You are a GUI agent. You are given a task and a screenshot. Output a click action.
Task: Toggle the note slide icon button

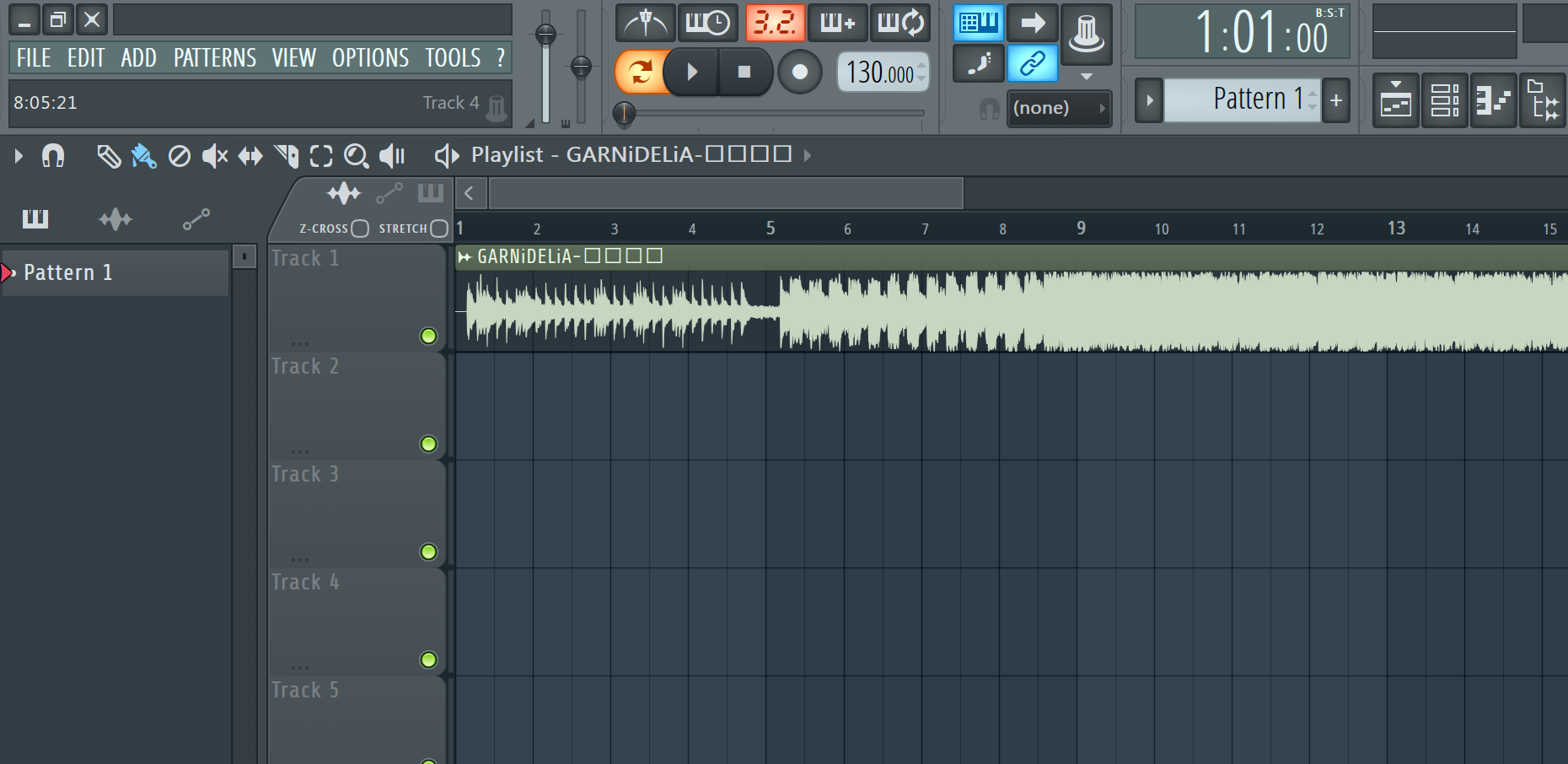pyautogui.click(x=978, y=63)
